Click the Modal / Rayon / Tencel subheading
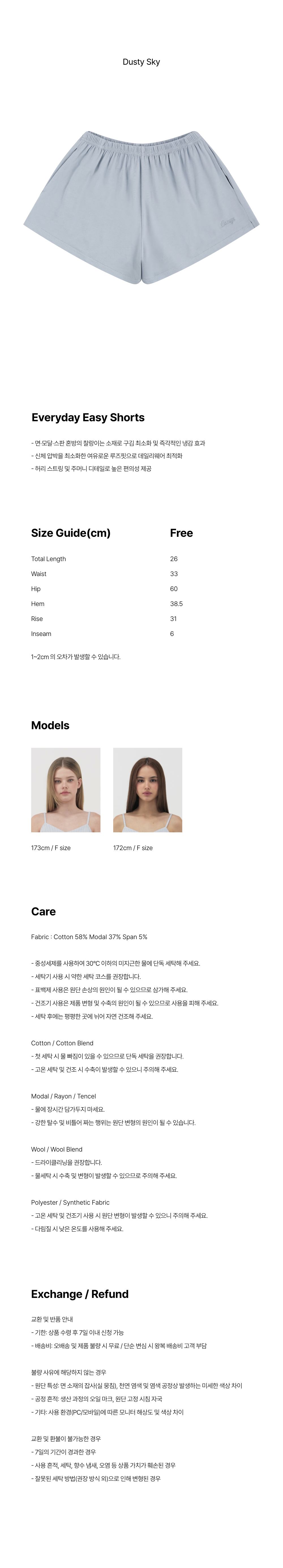This screenshot has height=1568, width=283. pos(63,1096)
